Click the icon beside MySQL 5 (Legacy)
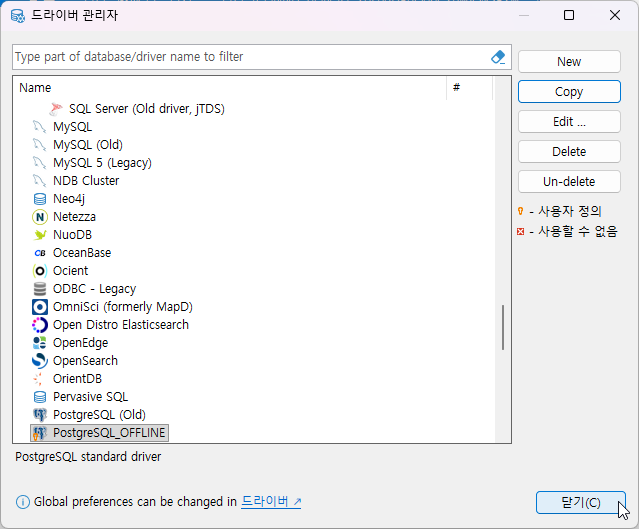The height and width of the screenshot is (529, 639). pyautogui.click(x=40, y=163)
